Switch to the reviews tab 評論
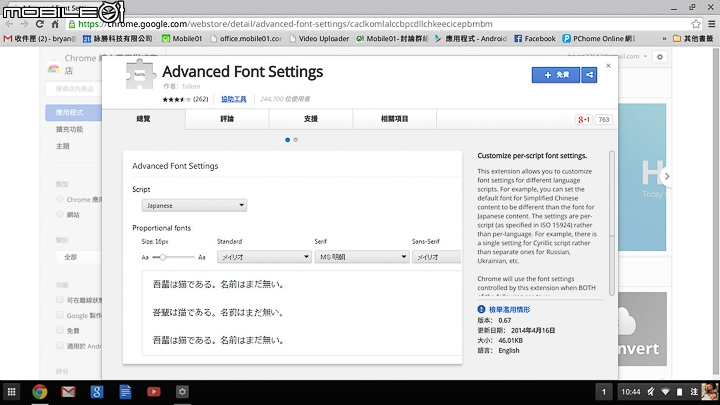This screenshot has height=405, width=720. click(227, 119)
